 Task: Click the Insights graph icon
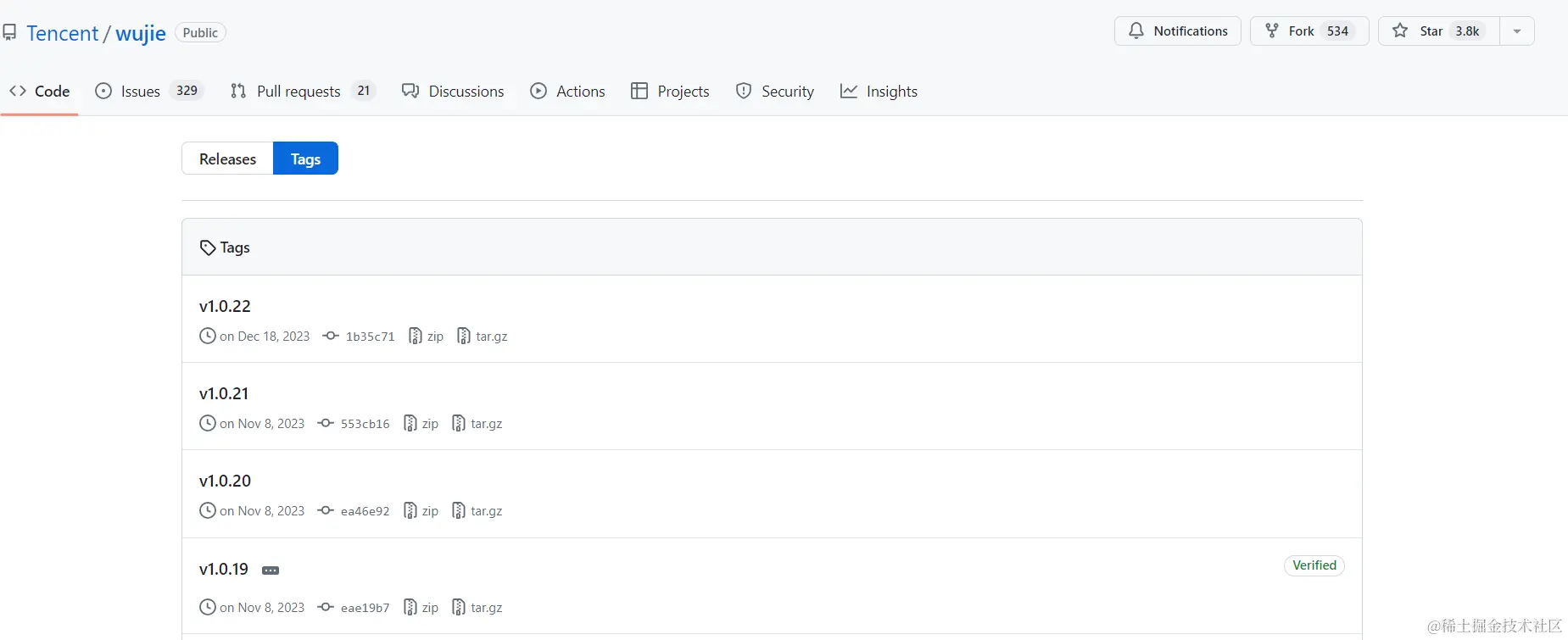(x=849, y=91)
